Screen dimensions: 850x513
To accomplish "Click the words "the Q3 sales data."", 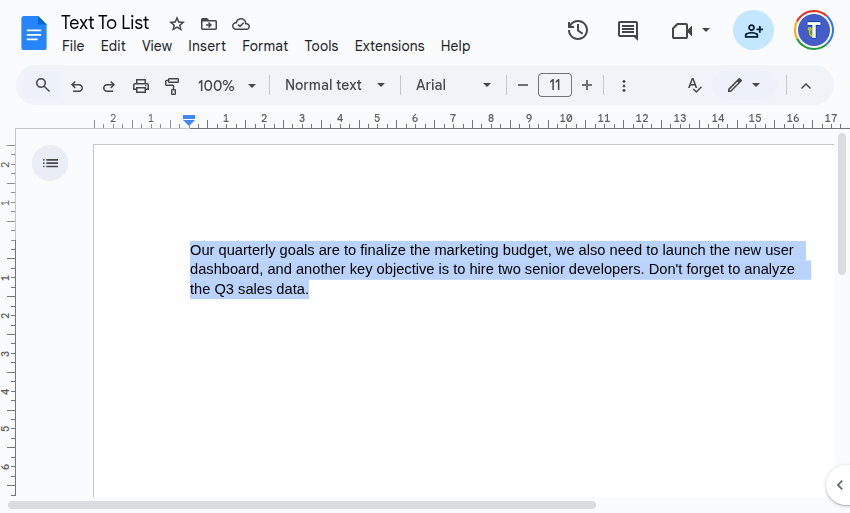I will click(x=249, y=289).
